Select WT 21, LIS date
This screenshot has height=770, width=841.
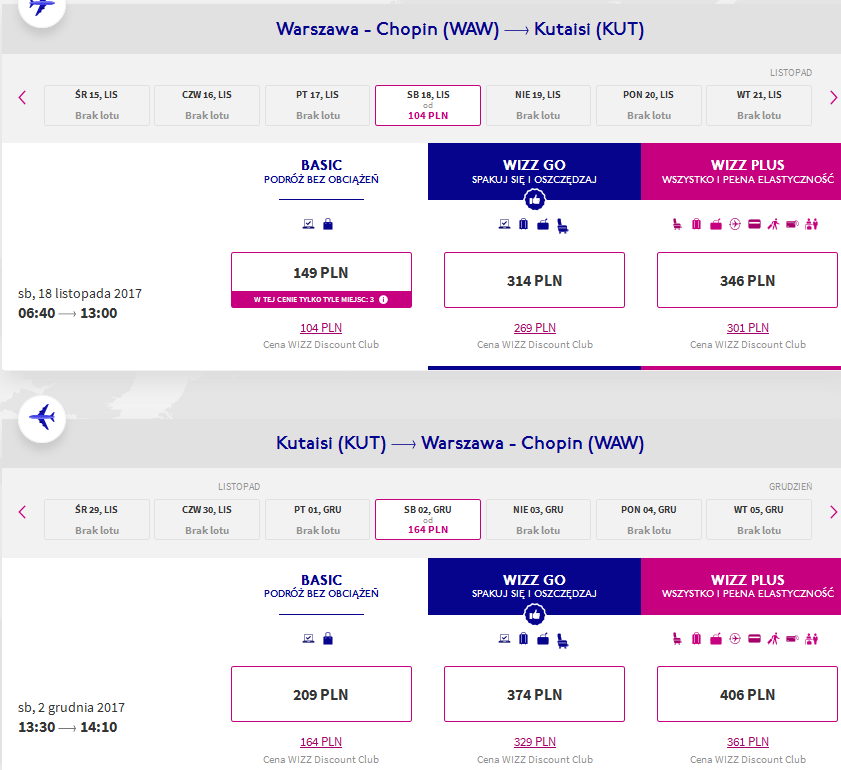(759, 105)
